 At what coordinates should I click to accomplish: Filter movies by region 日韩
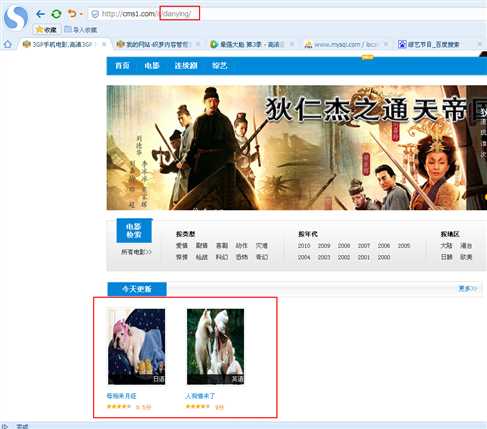[446, 257]
